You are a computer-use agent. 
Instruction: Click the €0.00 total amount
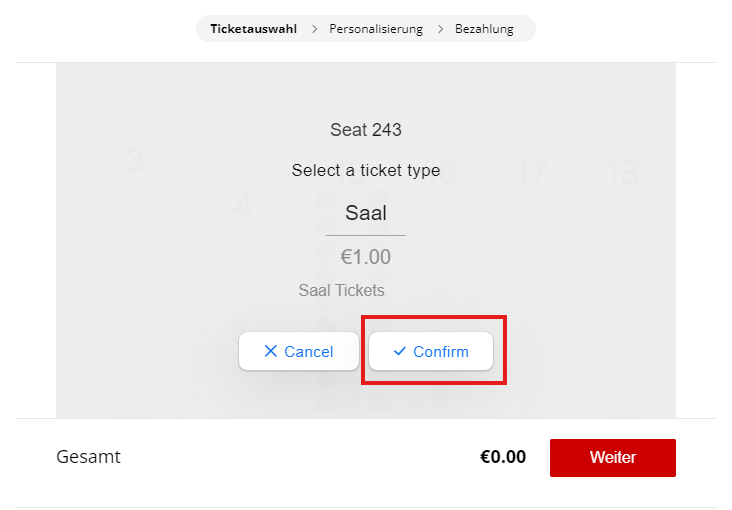tap(503, 457)
